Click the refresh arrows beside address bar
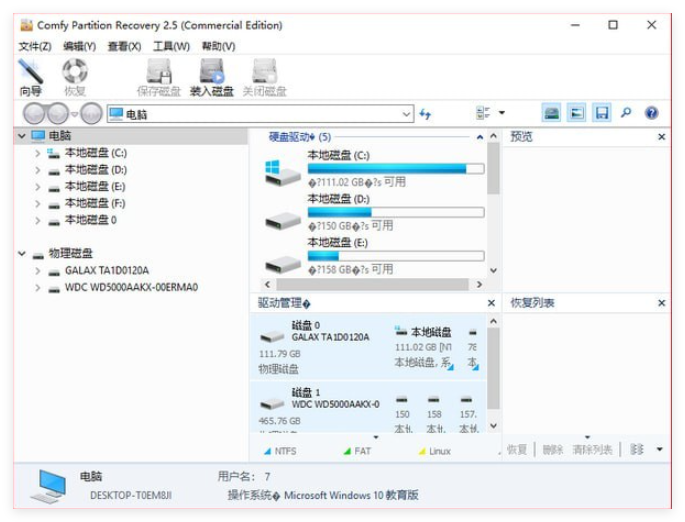Viewport: 685px width, 522px height. pos(426,114)
